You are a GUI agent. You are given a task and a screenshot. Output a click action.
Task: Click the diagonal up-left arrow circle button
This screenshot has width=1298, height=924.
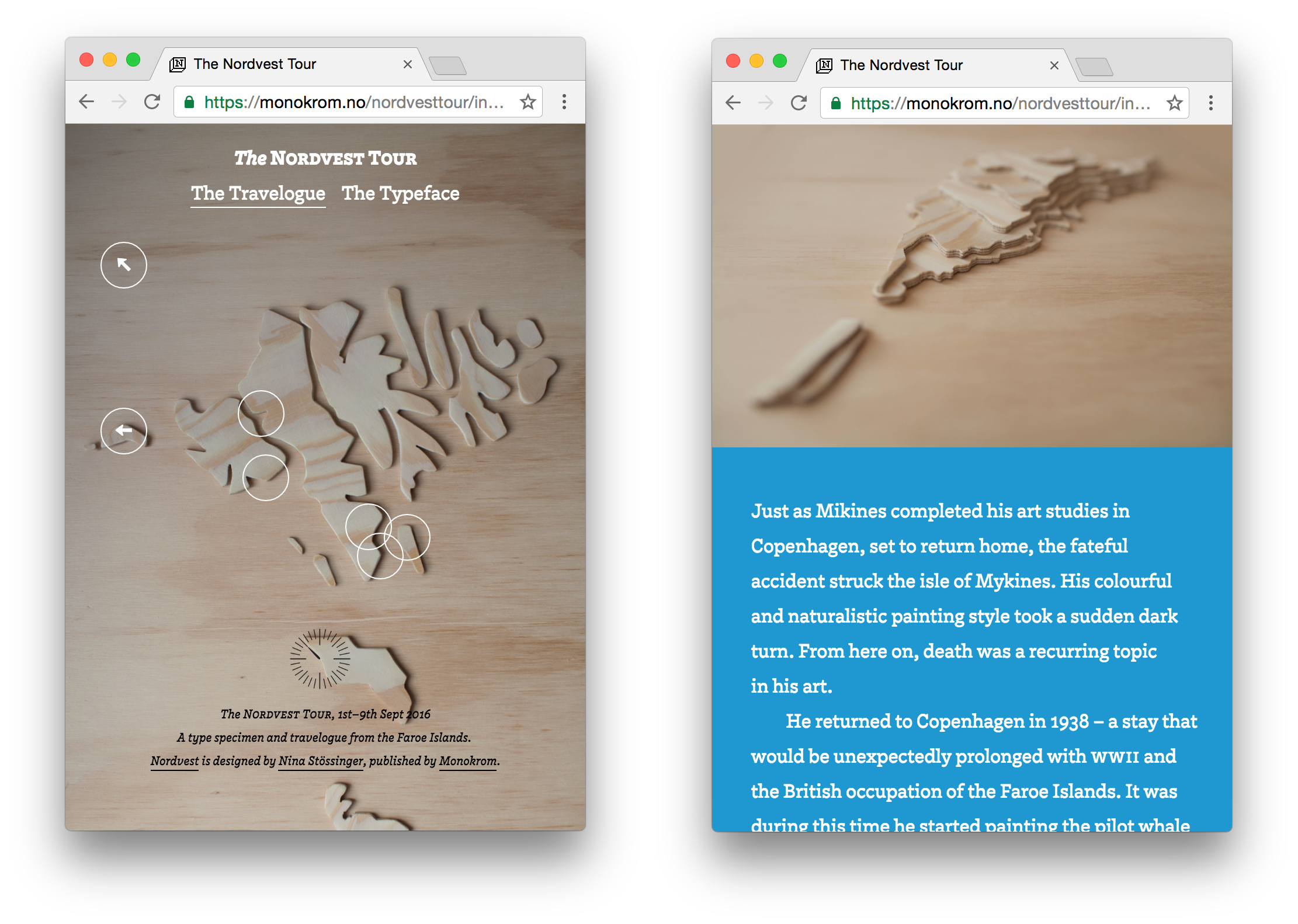tap(123, 265)
